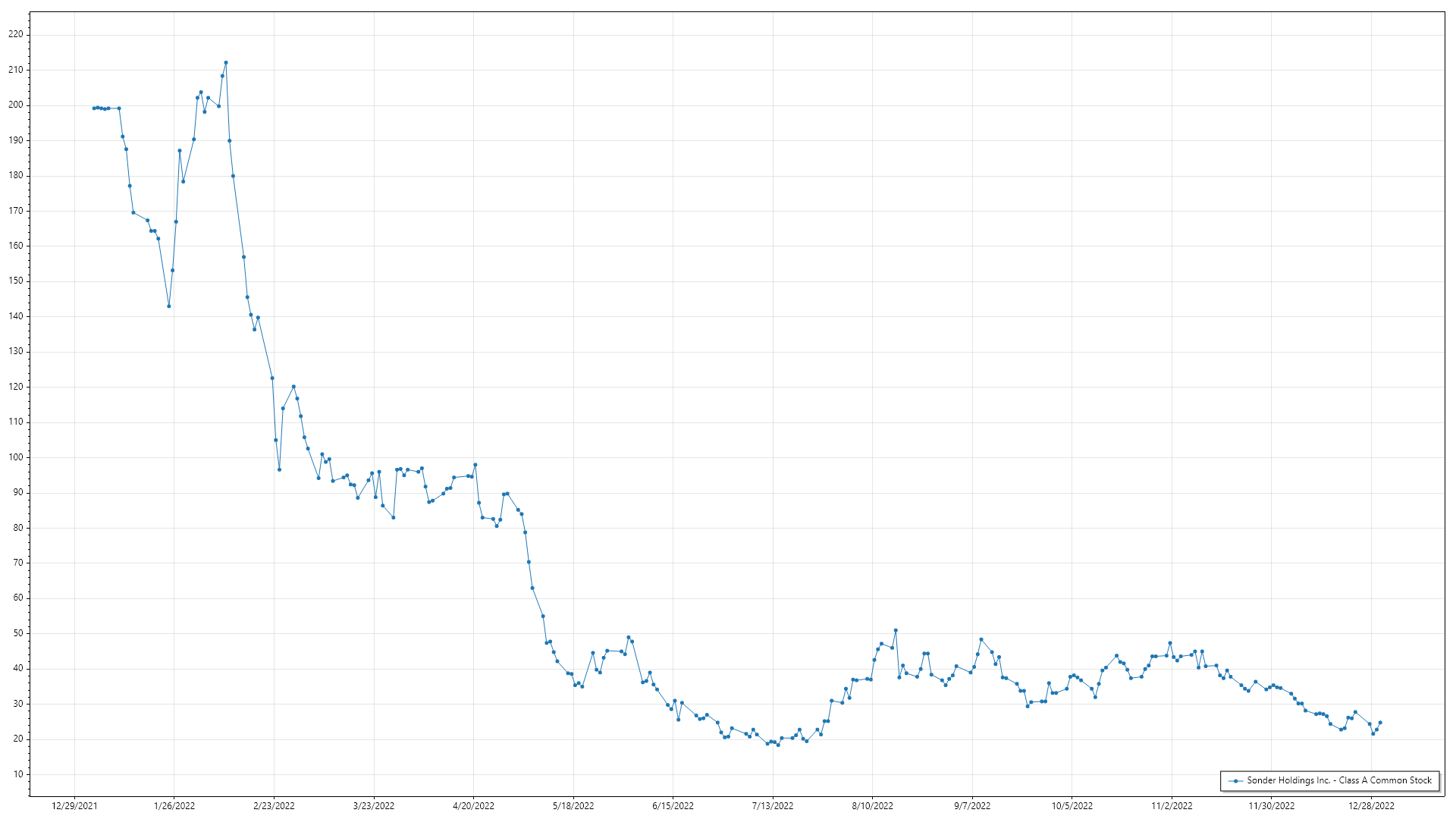The image size is (1456, 819).
Task: Click the 10 y-axis value label
Action: pyautogui.click(x=17, y=774)
